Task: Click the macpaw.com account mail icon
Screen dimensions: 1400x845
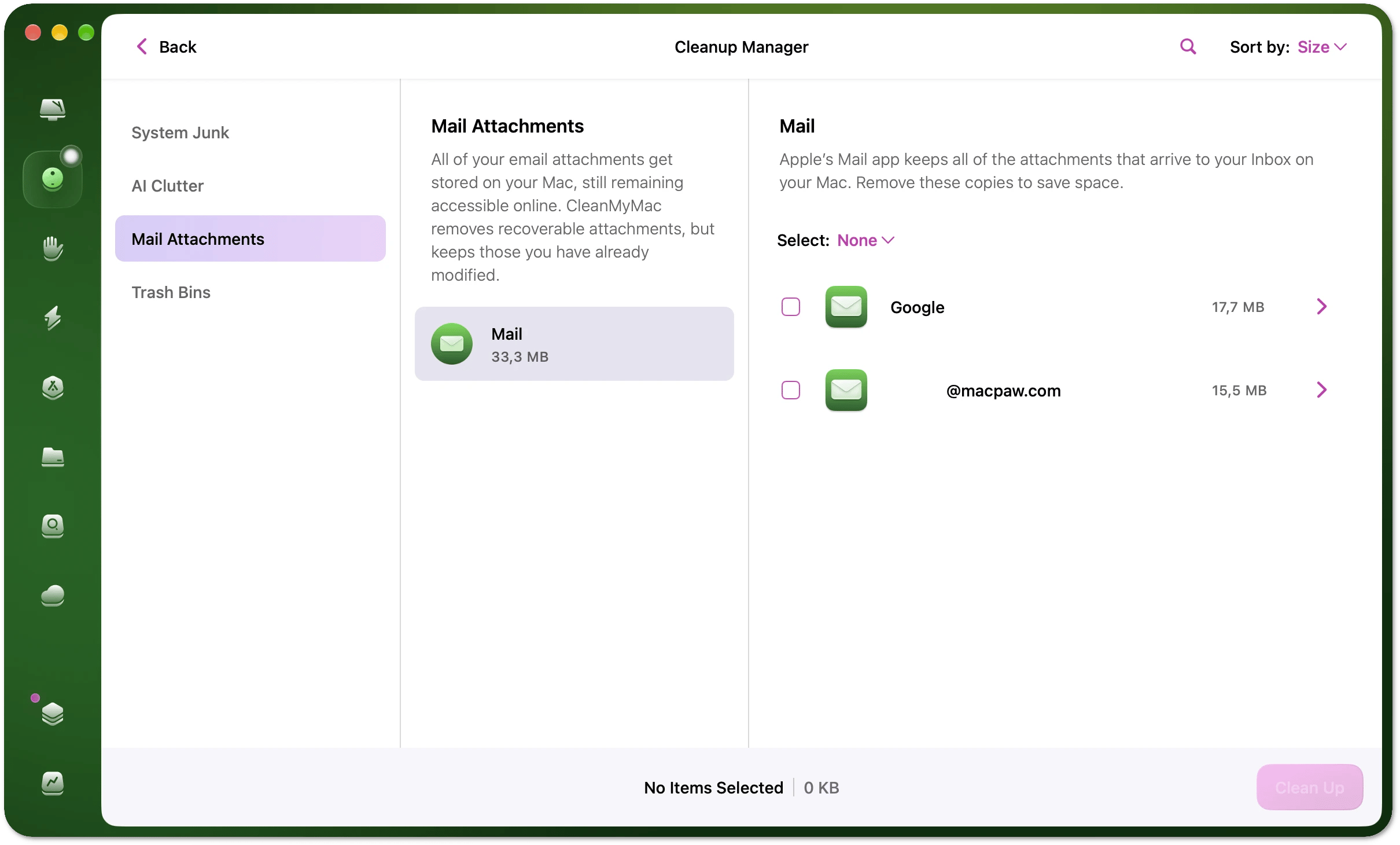Action: 846,390
